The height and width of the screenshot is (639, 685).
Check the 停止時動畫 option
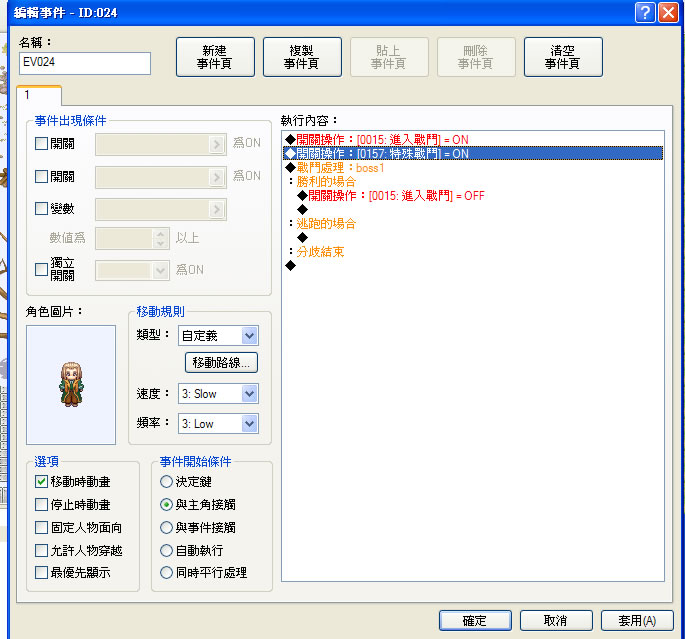point(41,504)
